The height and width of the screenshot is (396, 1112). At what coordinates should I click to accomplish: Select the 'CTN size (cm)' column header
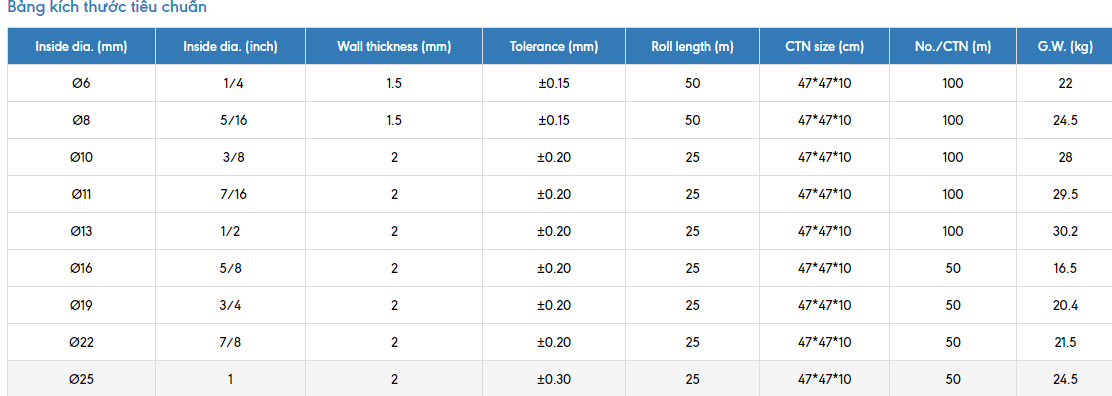824,47
